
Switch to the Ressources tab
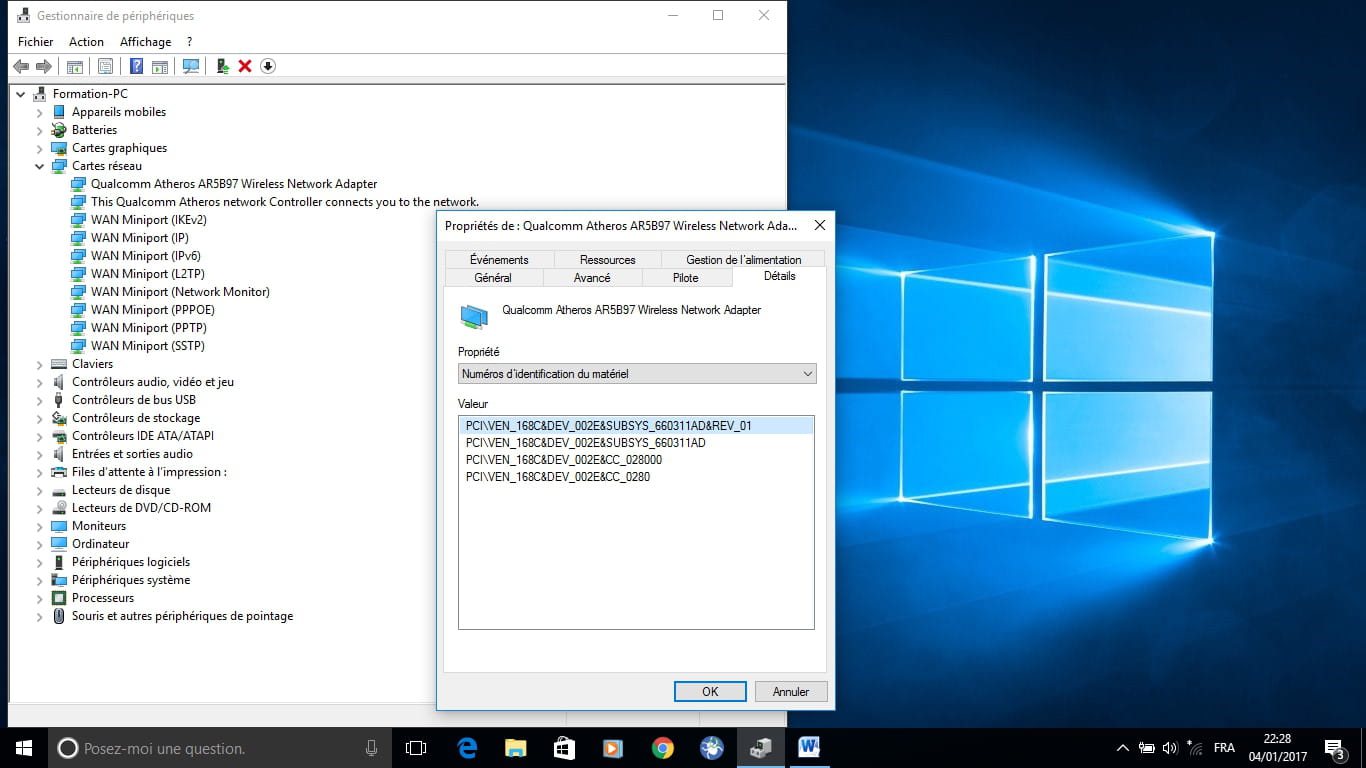(607, 260)
